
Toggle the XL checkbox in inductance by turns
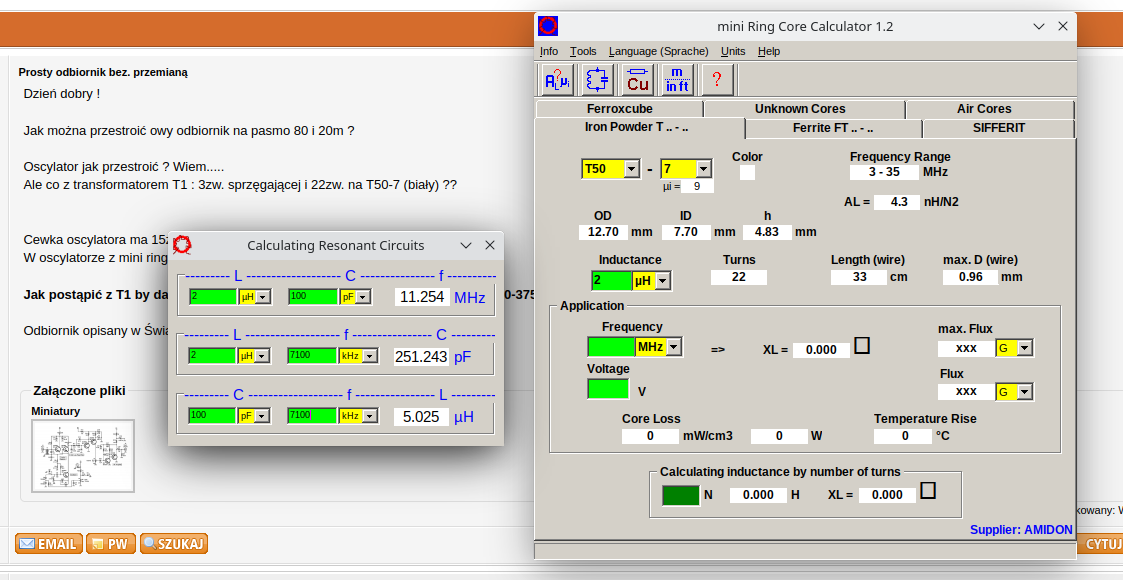928,491
